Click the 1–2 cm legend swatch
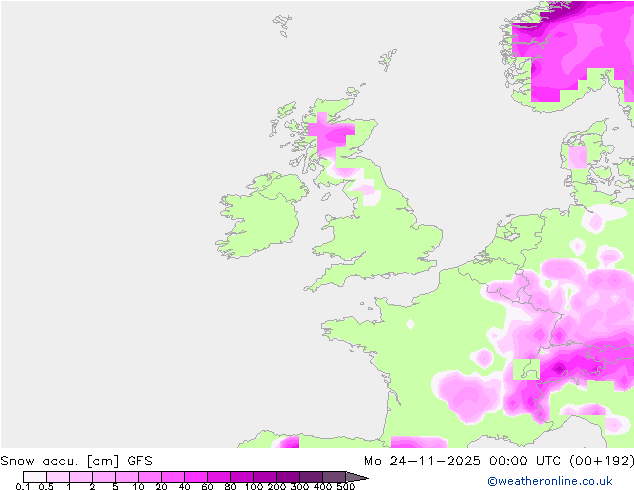The height and width of the screenshot is (490, 634). tap(81, 477)
